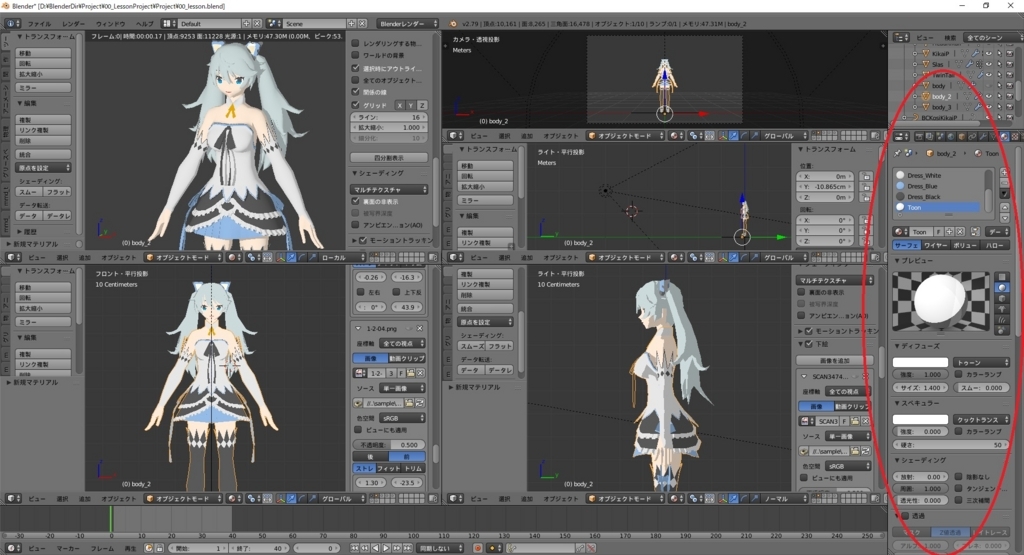Add a new material slot with plus
The height and width of the screenshot is (555, 1024).
click(1004, 172)
